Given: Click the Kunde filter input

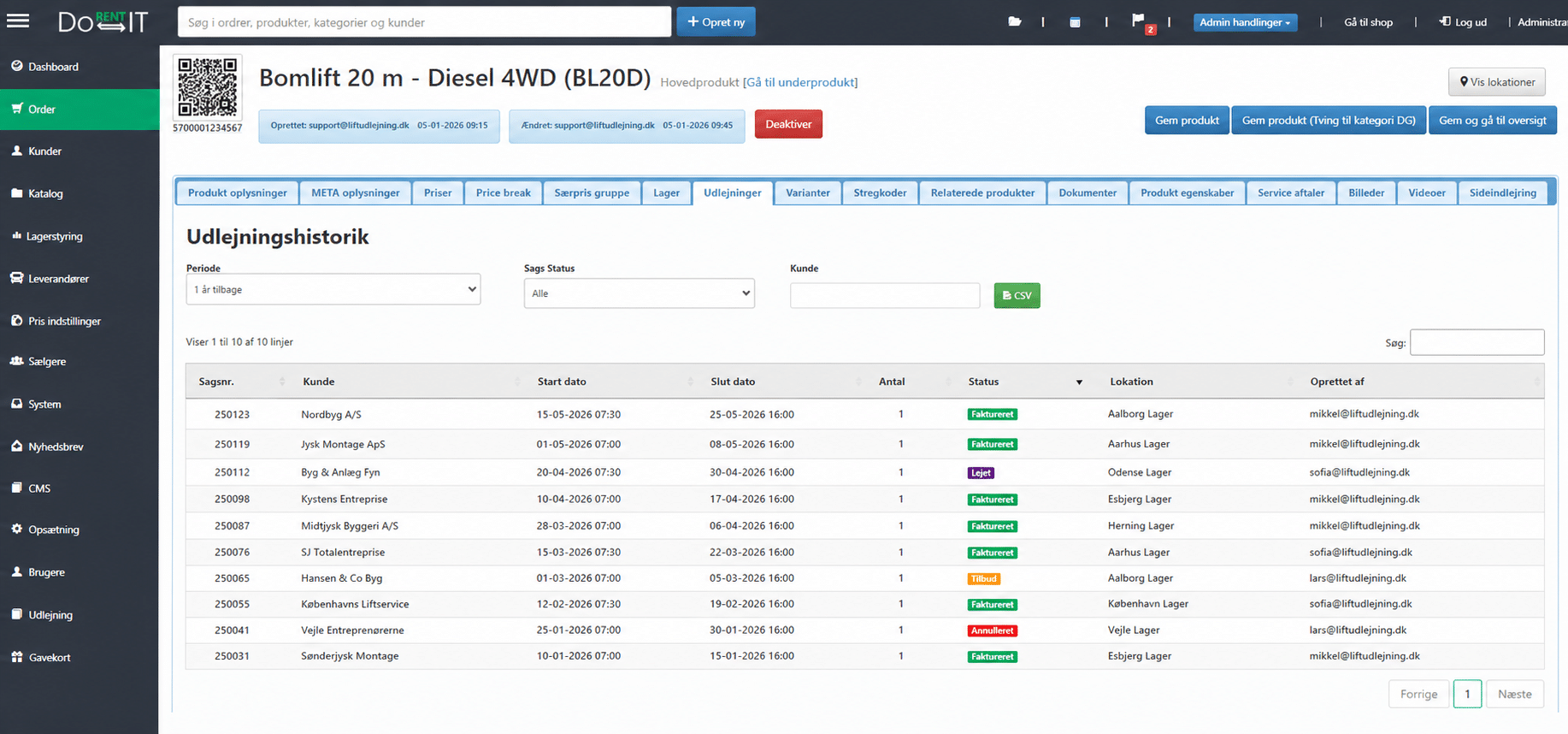Looking at the screenshot, I should pos(885,296).
